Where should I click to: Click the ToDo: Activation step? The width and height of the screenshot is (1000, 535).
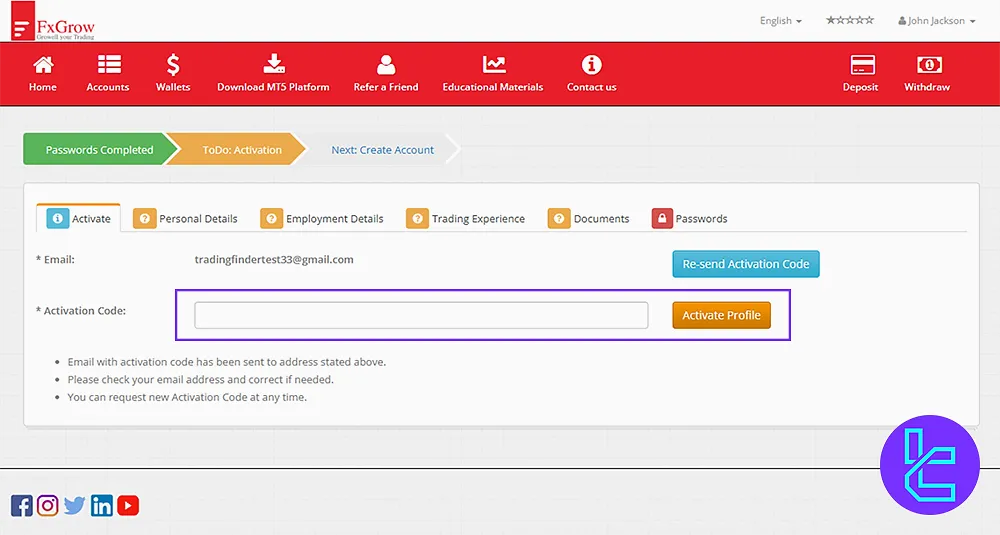[242, 150]
